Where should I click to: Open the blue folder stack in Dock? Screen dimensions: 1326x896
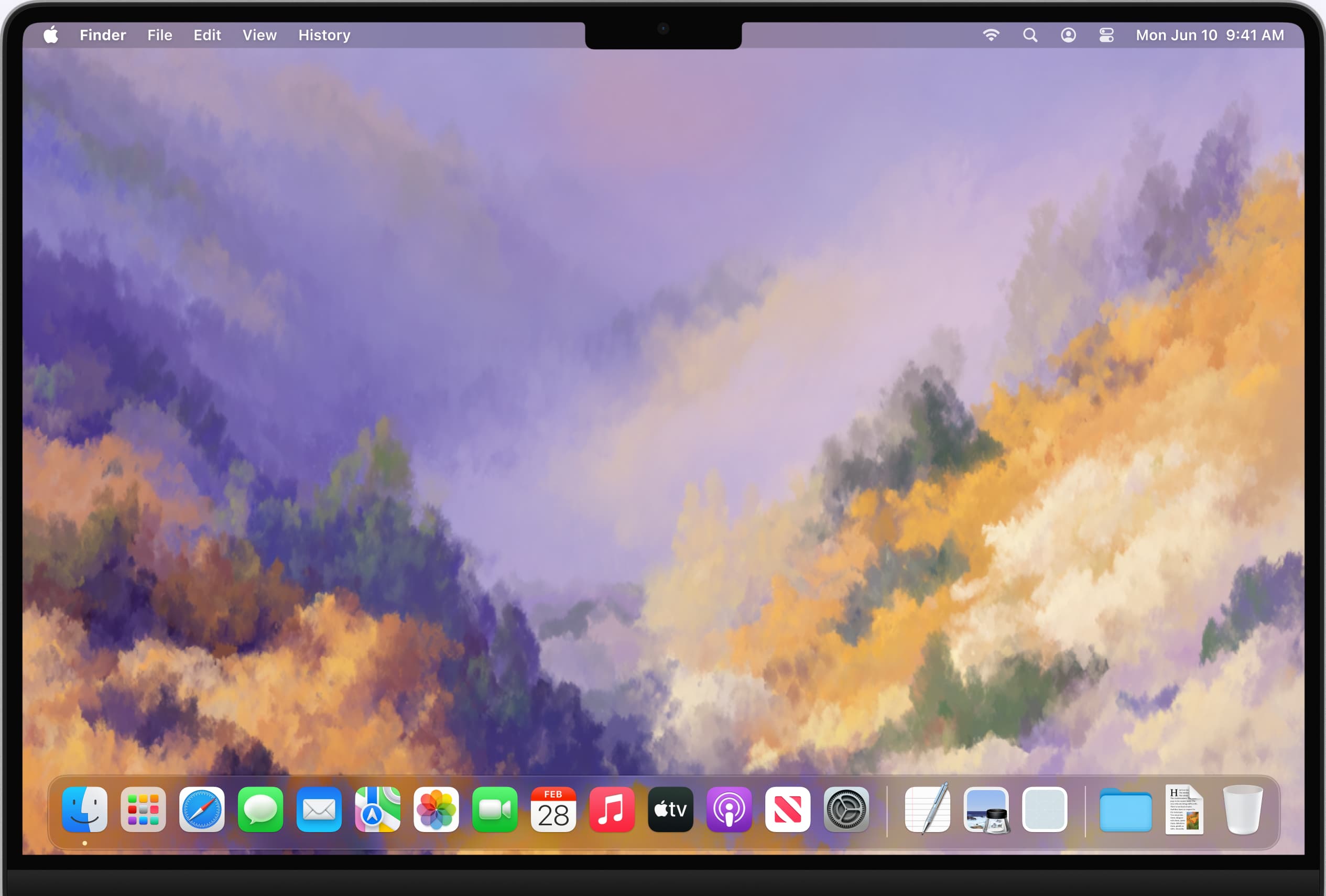coord(1126,810)
